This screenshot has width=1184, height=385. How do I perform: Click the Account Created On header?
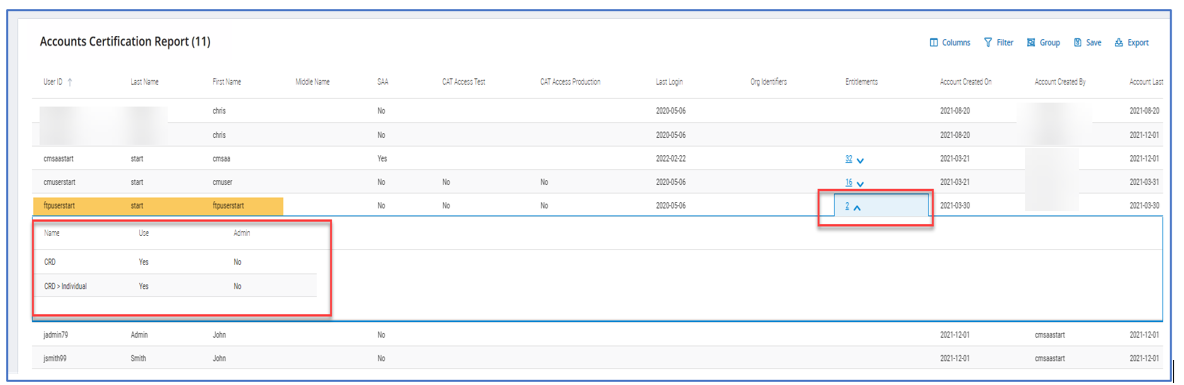point(966,81)
